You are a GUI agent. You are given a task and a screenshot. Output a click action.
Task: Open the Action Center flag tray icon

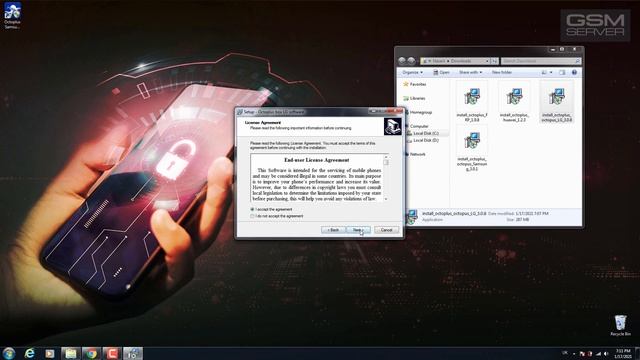[582, 353]
